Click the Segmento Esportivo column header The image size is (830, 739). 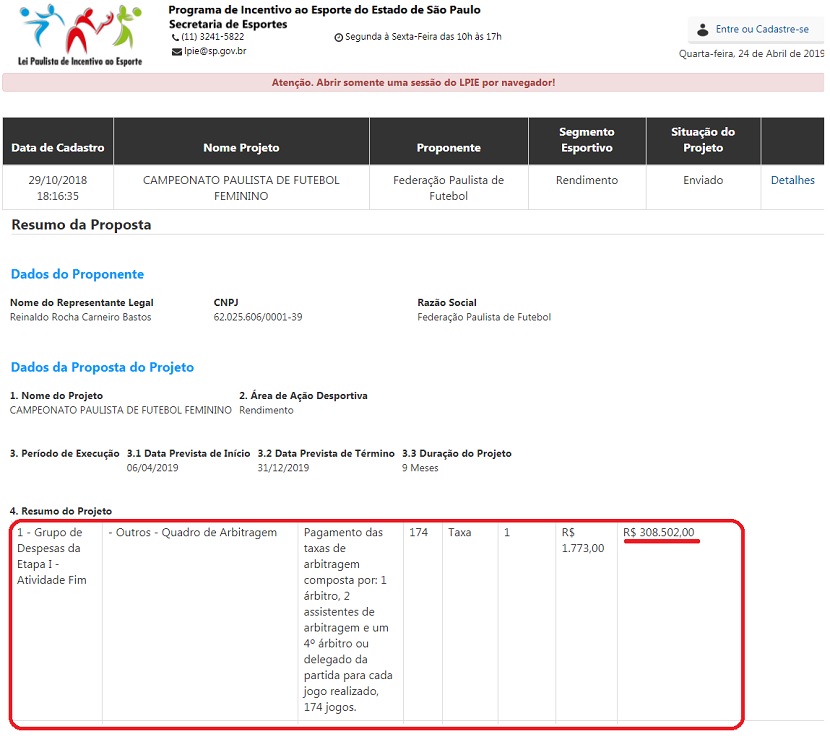click(587, 140)
